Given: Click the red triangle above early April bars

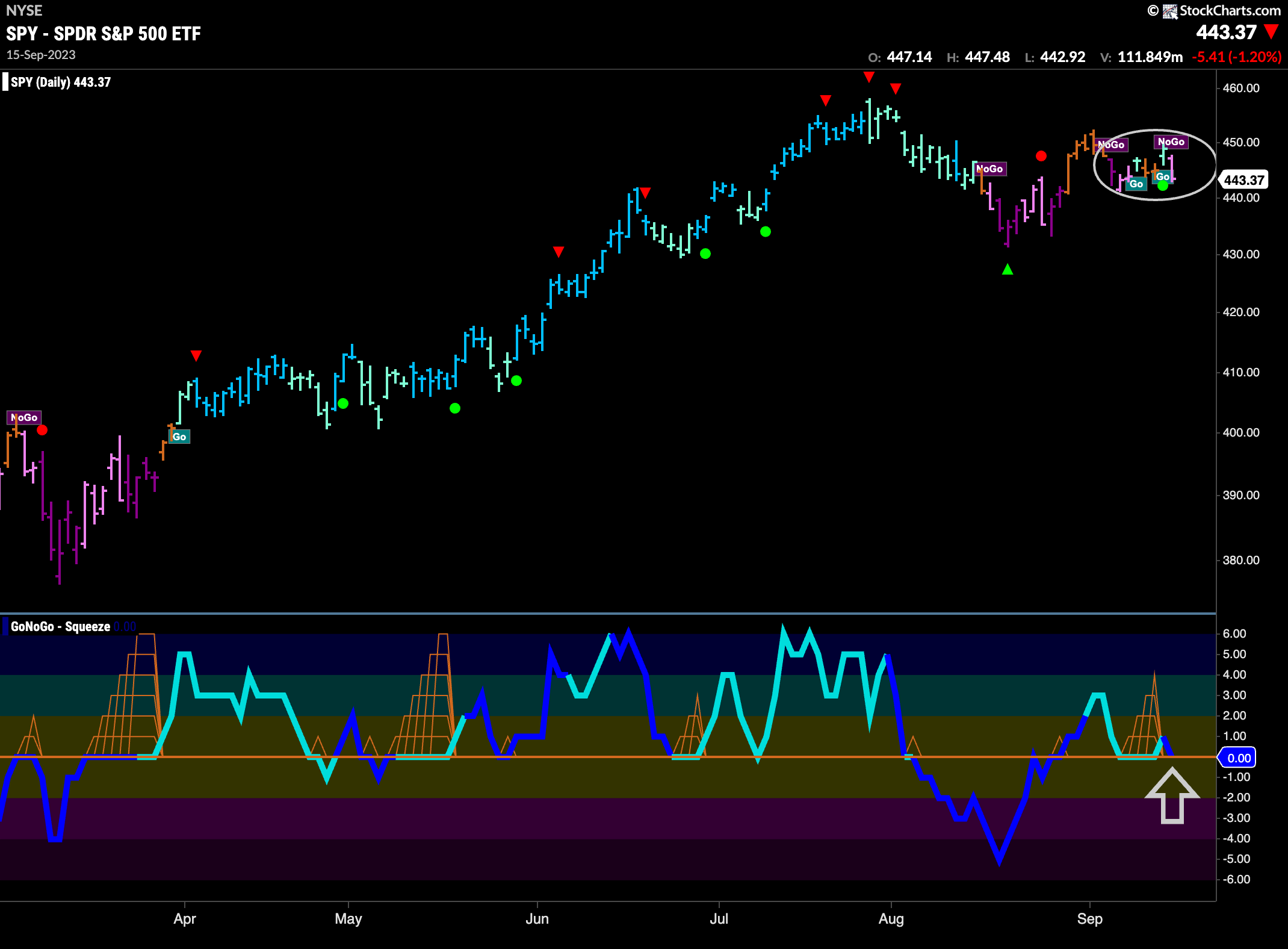Looking at the screenshot, I should coord(196,356).
